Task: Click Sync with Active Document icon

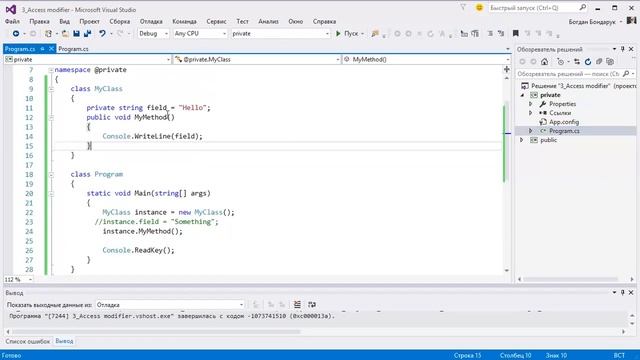Action: click(577, 62)
